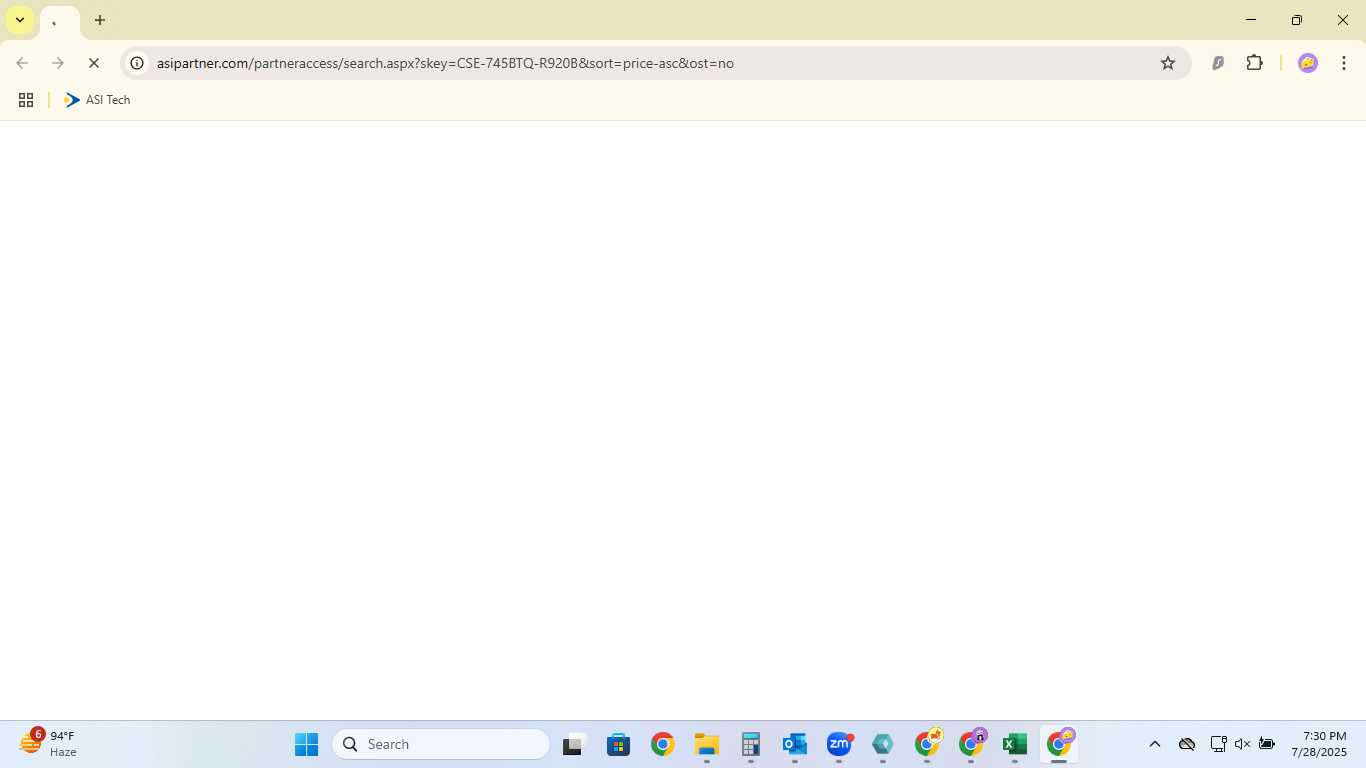Restore down the Chrome window
The image size is (1366, 768).
click(x=1297, y=20)
